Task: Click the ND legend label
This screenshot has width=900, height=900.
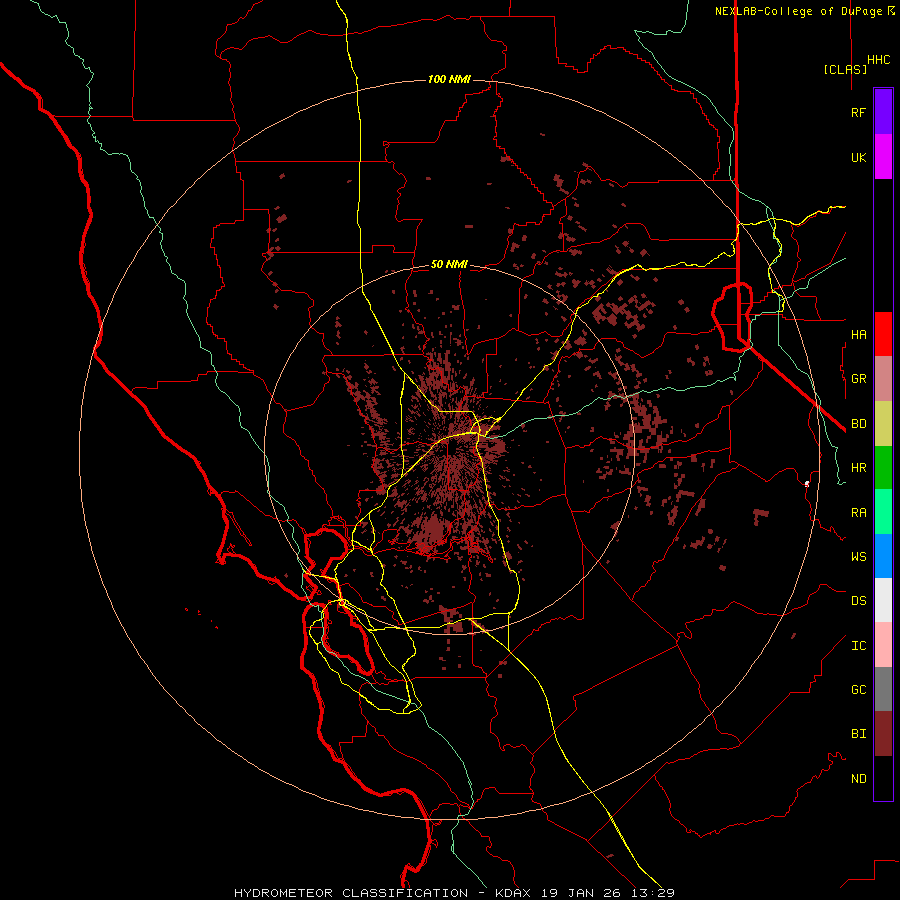Action: (859, 778)
